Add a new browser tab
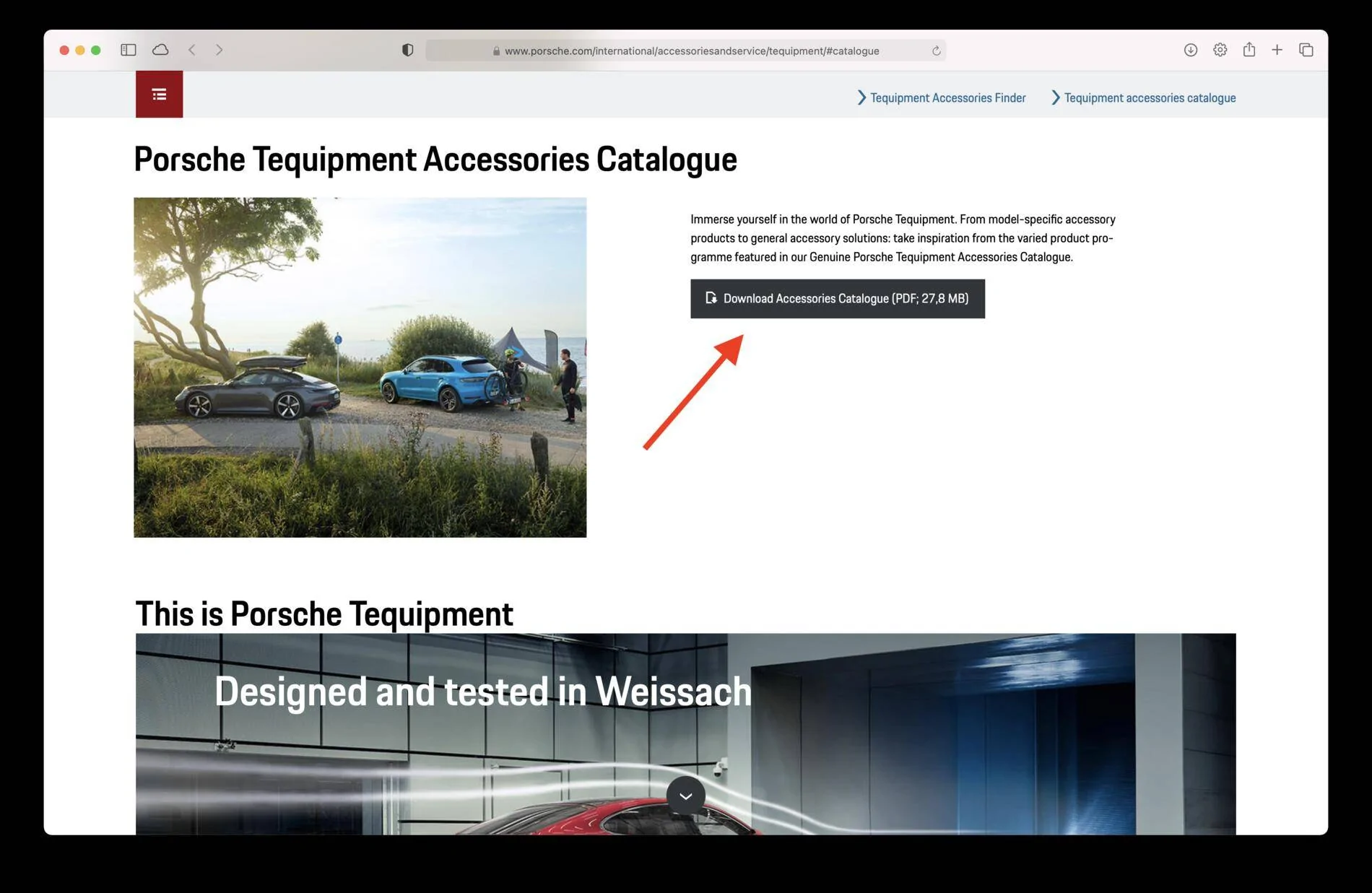The height and width of the screenshot is (893, 1372). pyautogui.click(x=1277, y=50)
